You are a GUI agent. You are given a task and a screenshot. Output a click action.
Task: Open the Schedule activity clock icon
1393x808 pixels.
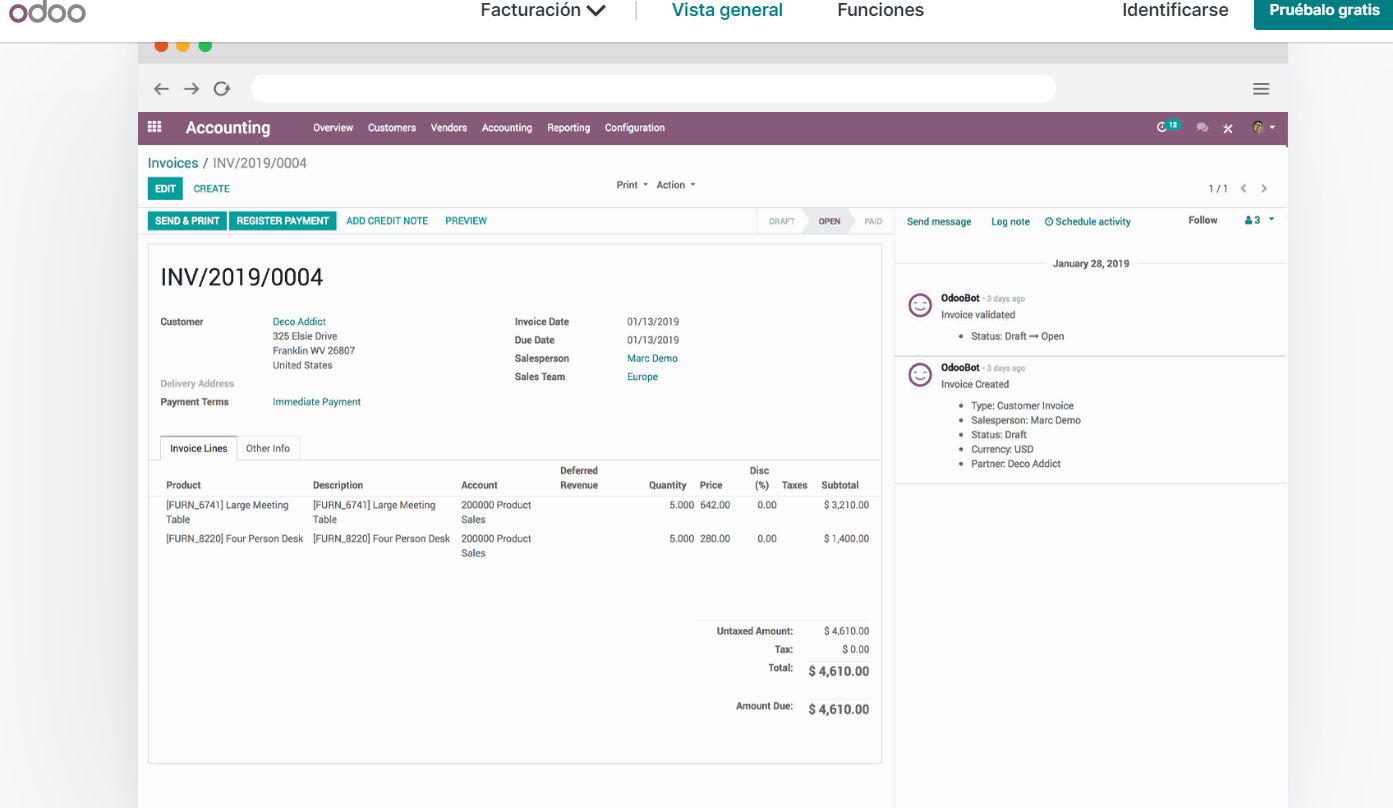point(1049,221)
